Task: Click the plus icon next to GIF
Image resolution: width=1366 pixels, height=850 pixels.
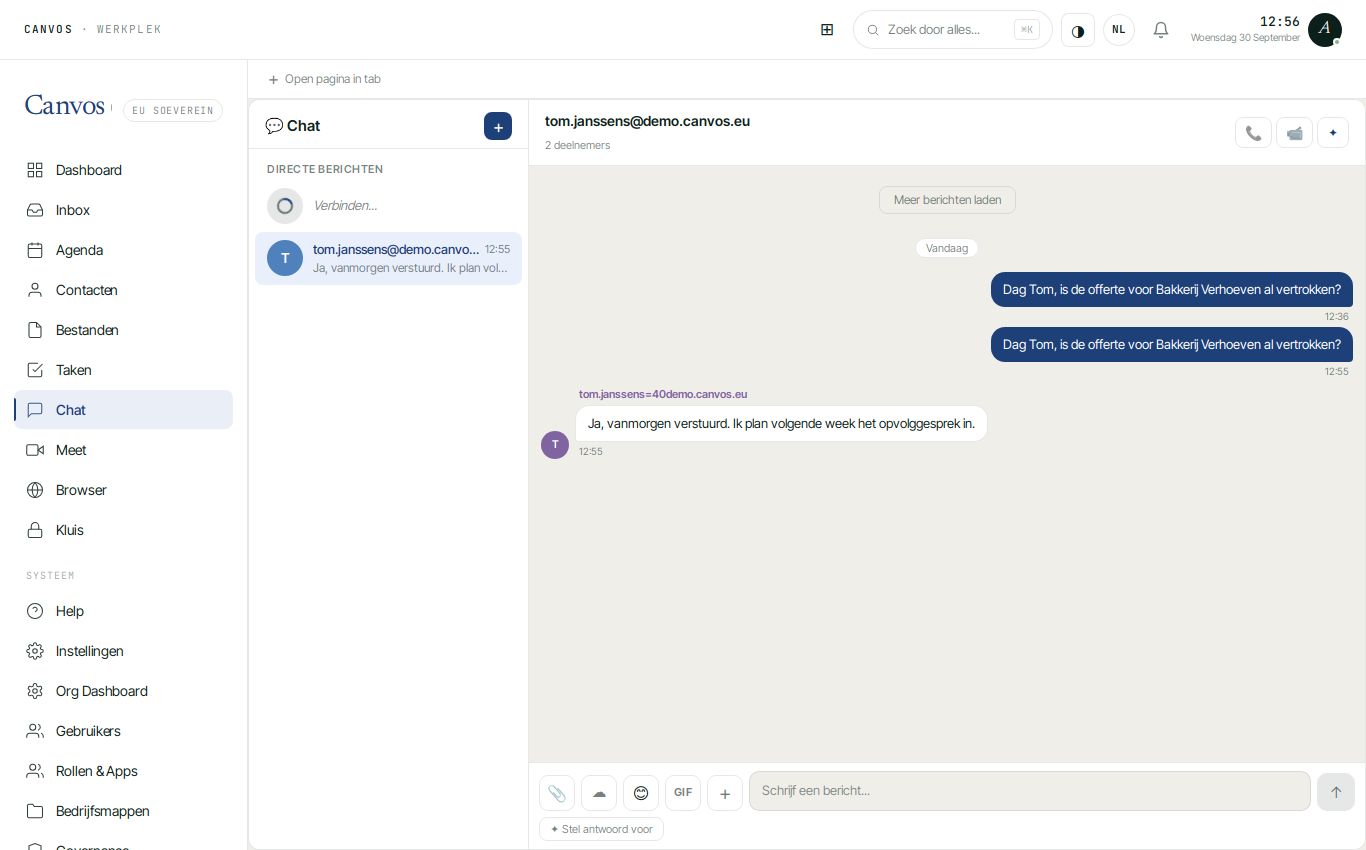Action: [x=725, y=793]
